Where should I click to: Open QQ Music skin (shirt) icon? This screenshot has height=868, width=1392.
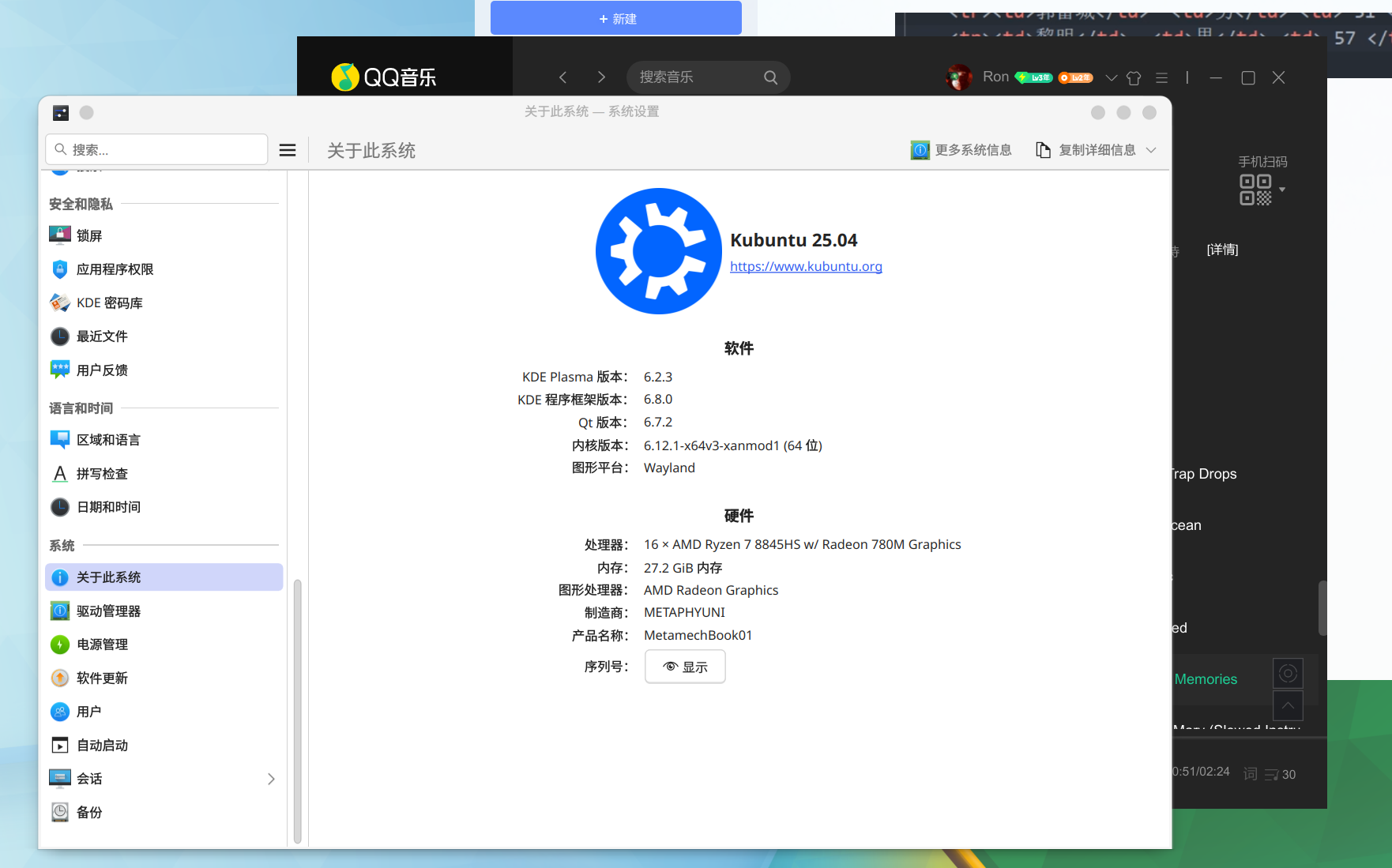(x=1134, y=77)
